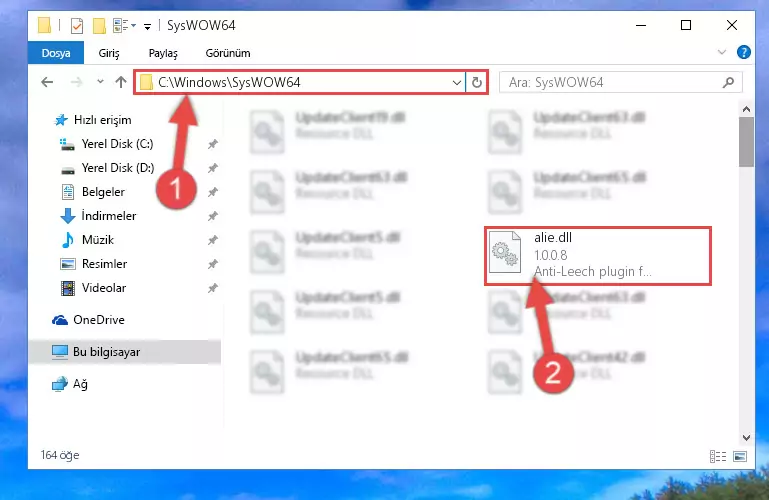Expand the ribbon with the chevron
The width and height of the screenshot is (769, 500).
721,52
